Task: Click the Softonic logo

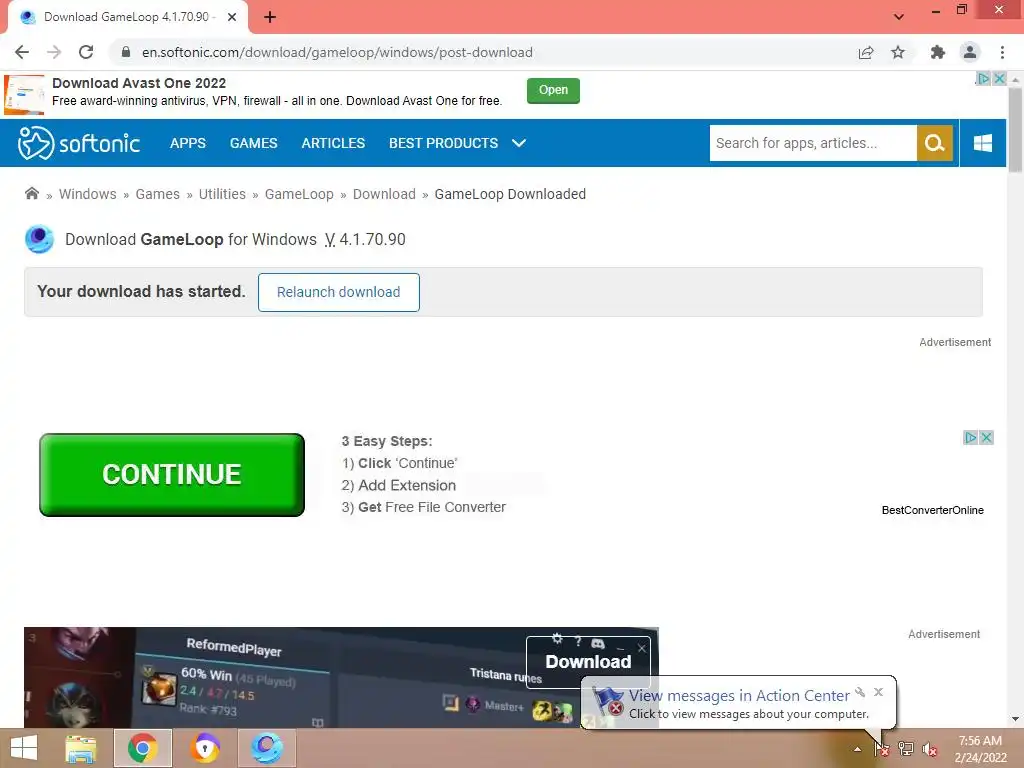Action: 79,143
